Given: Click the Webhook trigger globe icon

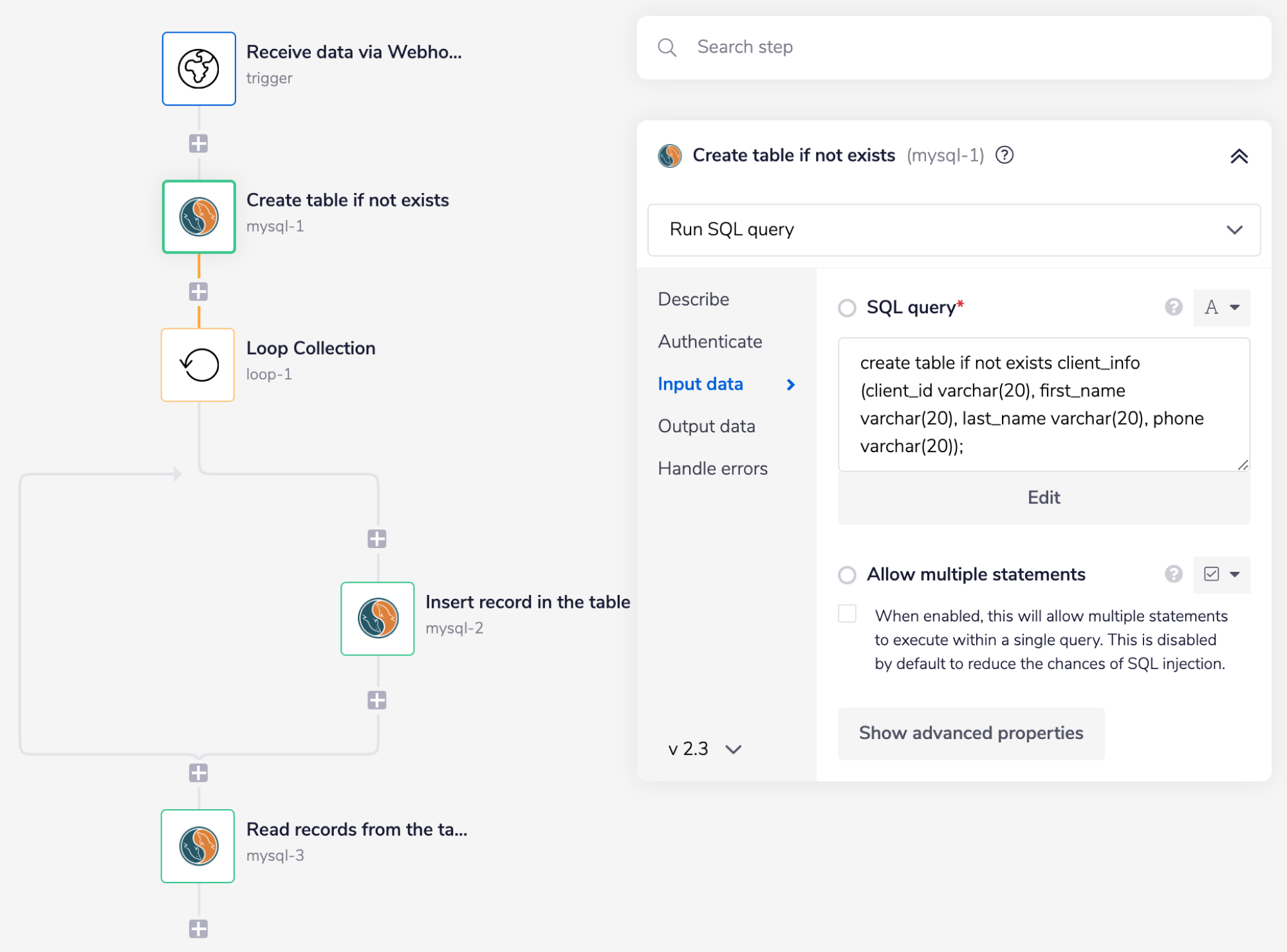Looking at the screenshot, I should [198, 69].
